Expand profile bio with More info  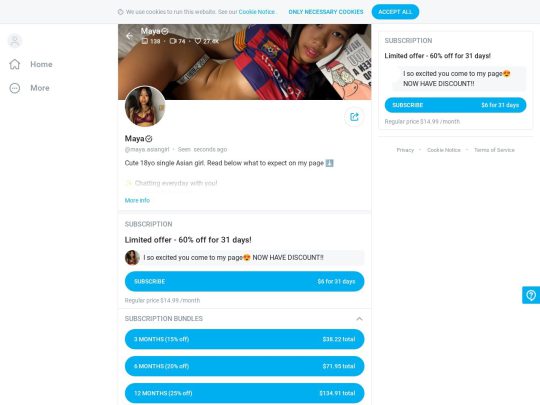(137, 200)
